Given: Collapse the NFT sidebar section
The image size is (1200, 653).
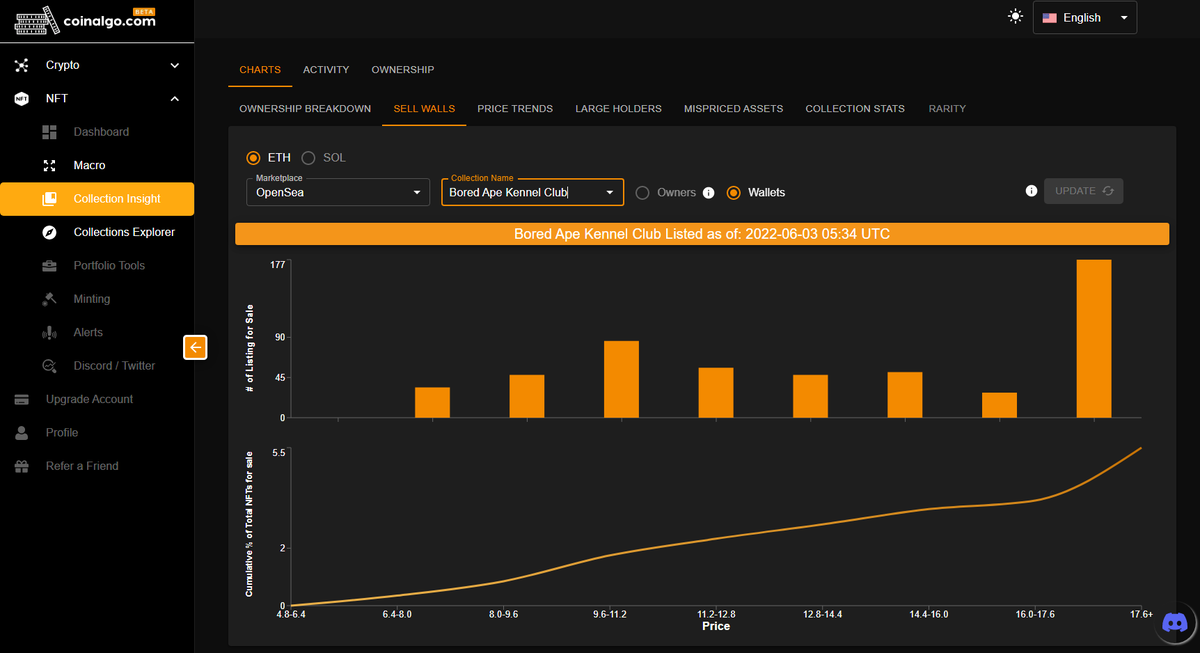Looking at the screenshot, I should [x=97, y=99].
